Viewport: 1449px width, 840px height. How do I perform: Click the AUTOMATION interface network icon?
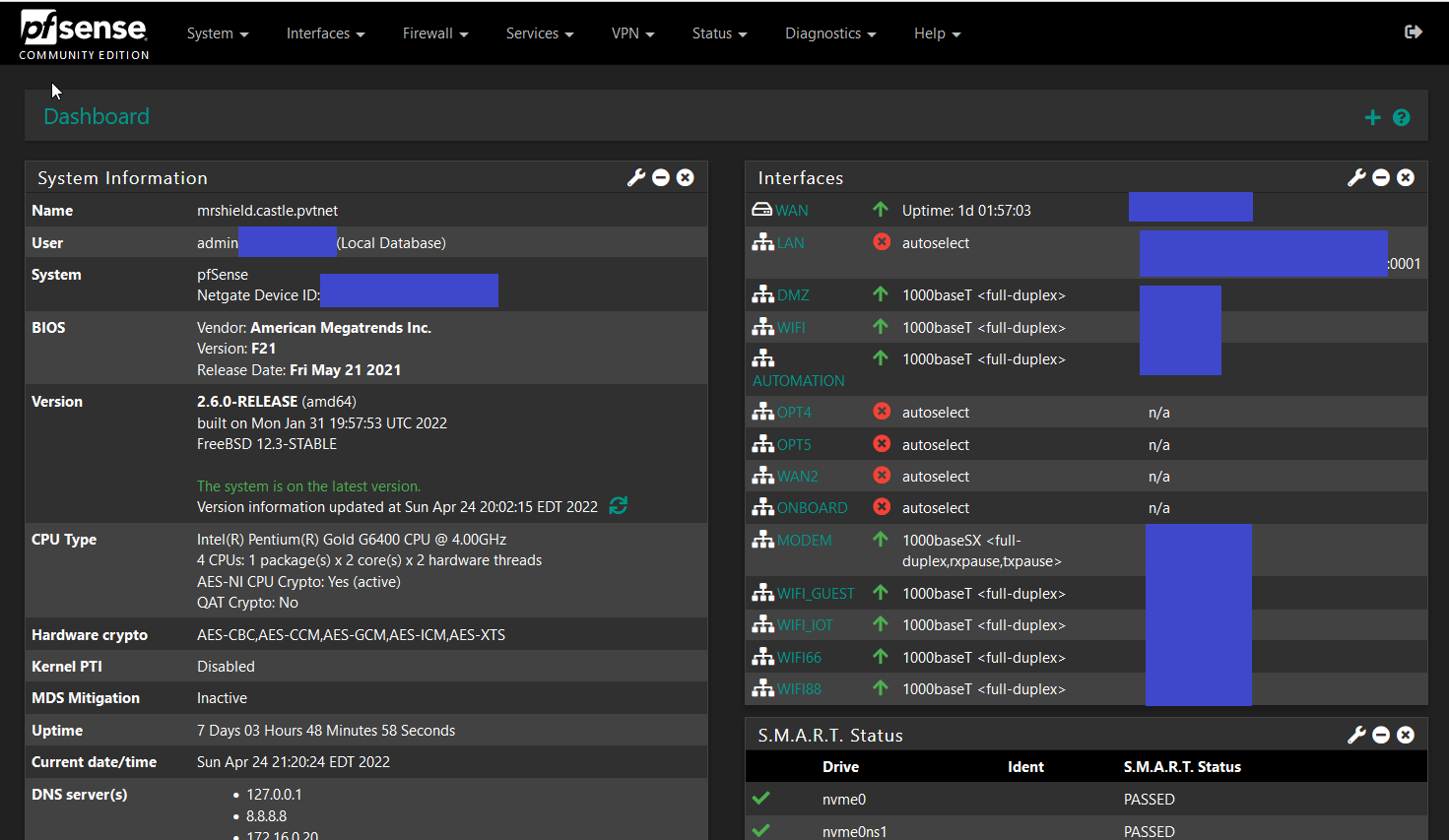[x=762, y=358]
